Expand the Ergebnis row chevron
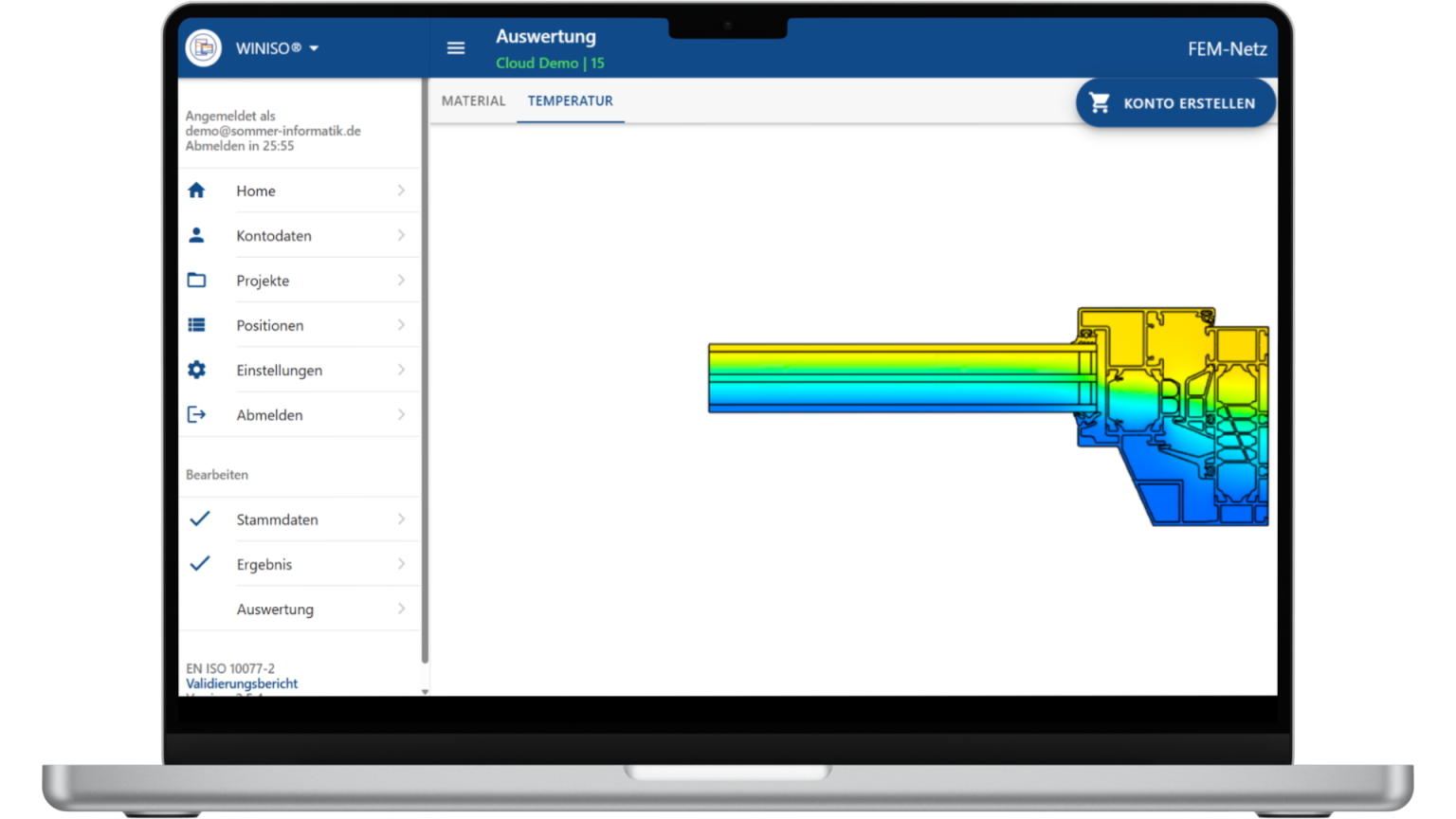The height and width of the screenshot is (819, 1456). [401, 564]
